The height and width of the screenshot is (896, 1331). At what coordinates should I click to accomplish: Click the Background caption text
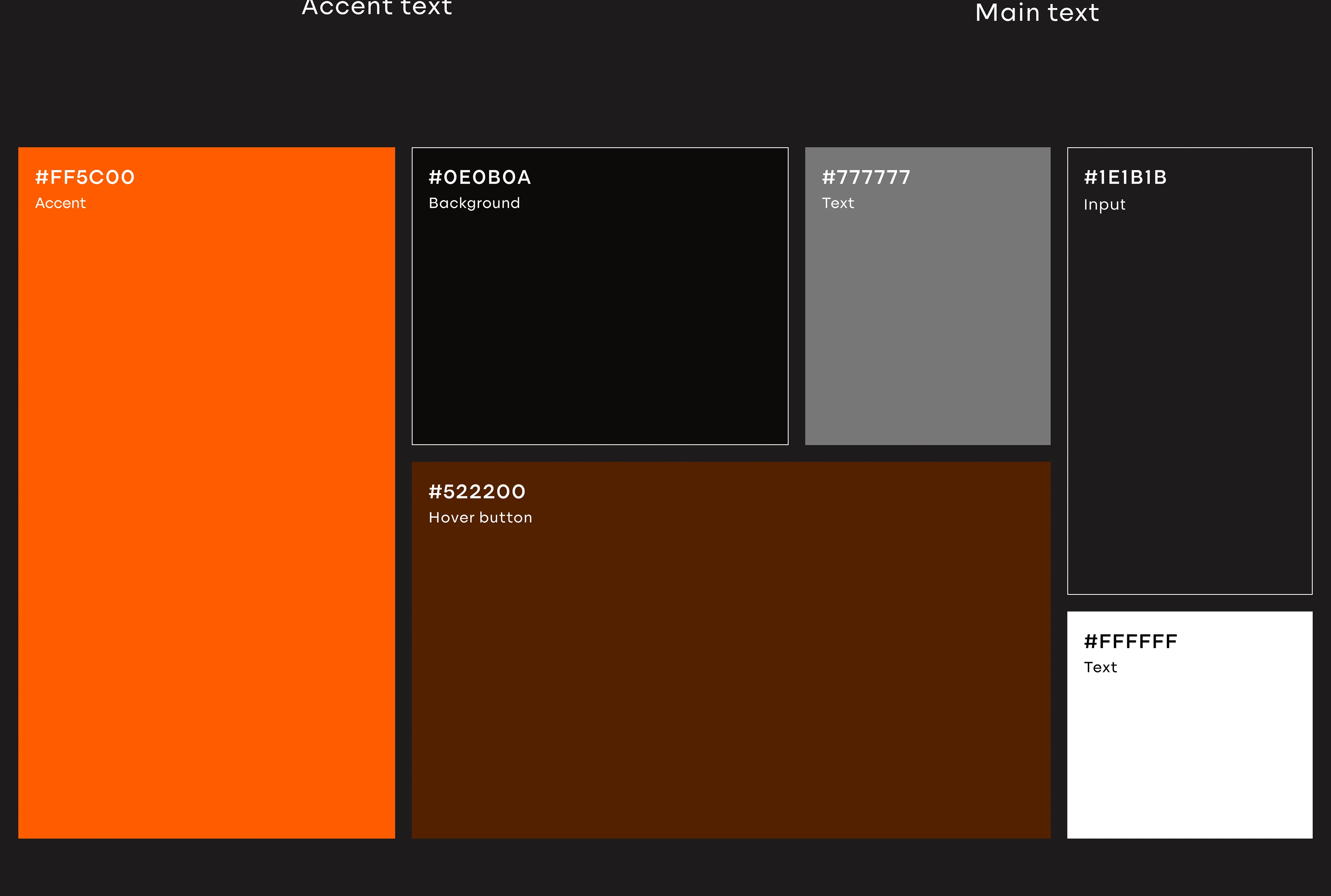(x=474, y=203)
